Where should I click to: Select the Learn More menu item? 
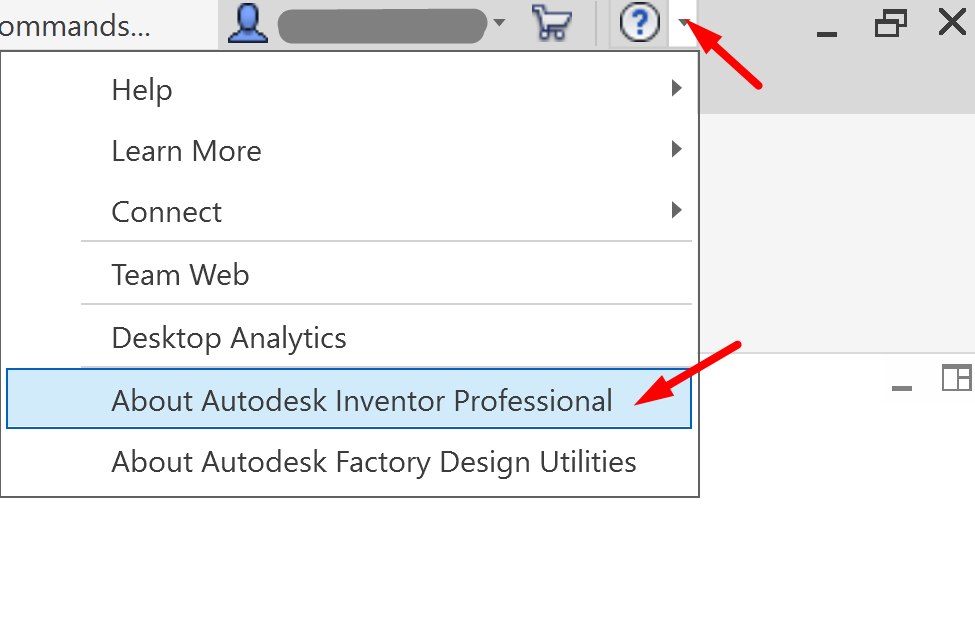(x=186, y=151)
